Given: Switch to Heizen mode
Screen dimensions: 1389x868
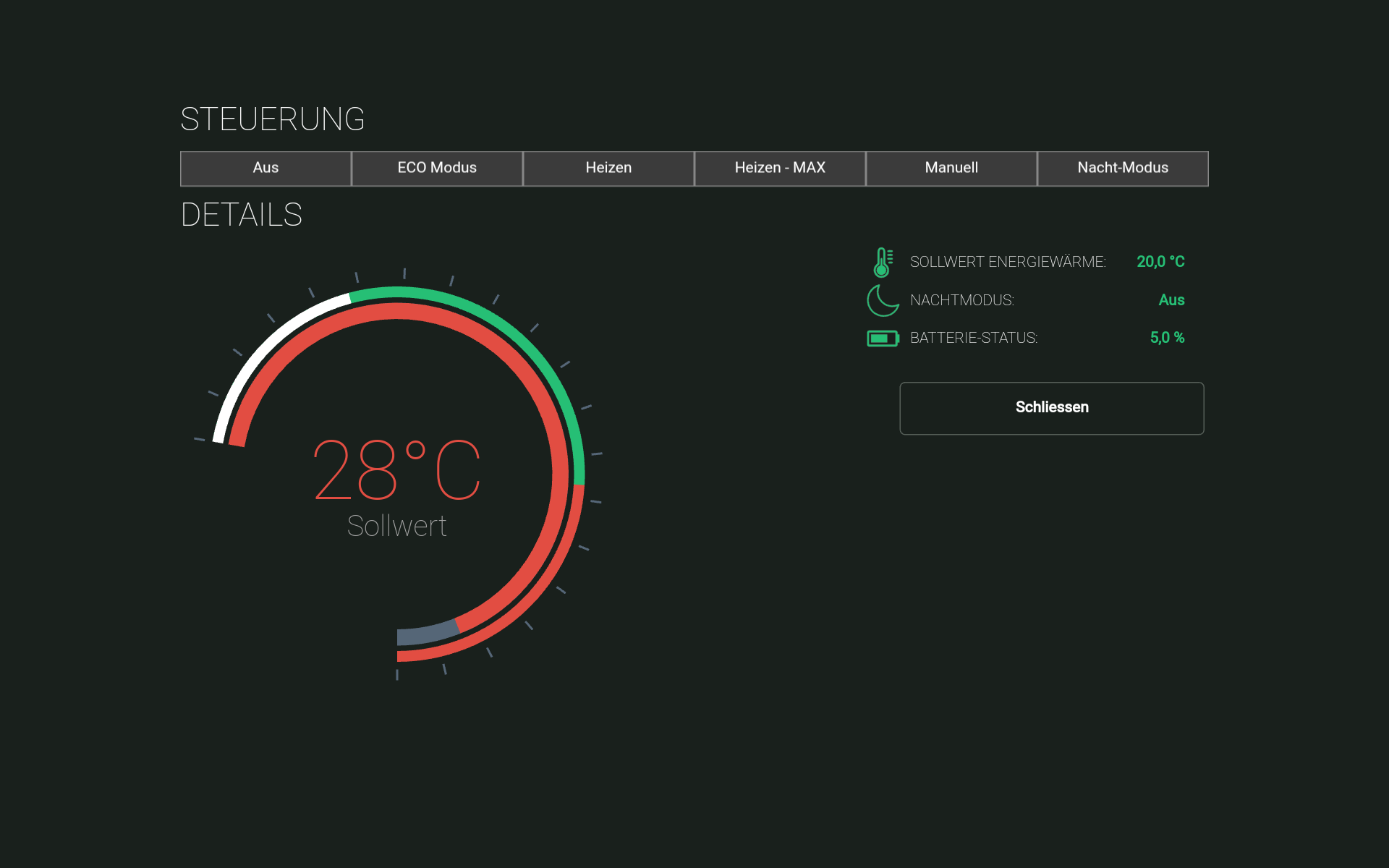Looking at the screenshot, I should click(x=608, y=168).
